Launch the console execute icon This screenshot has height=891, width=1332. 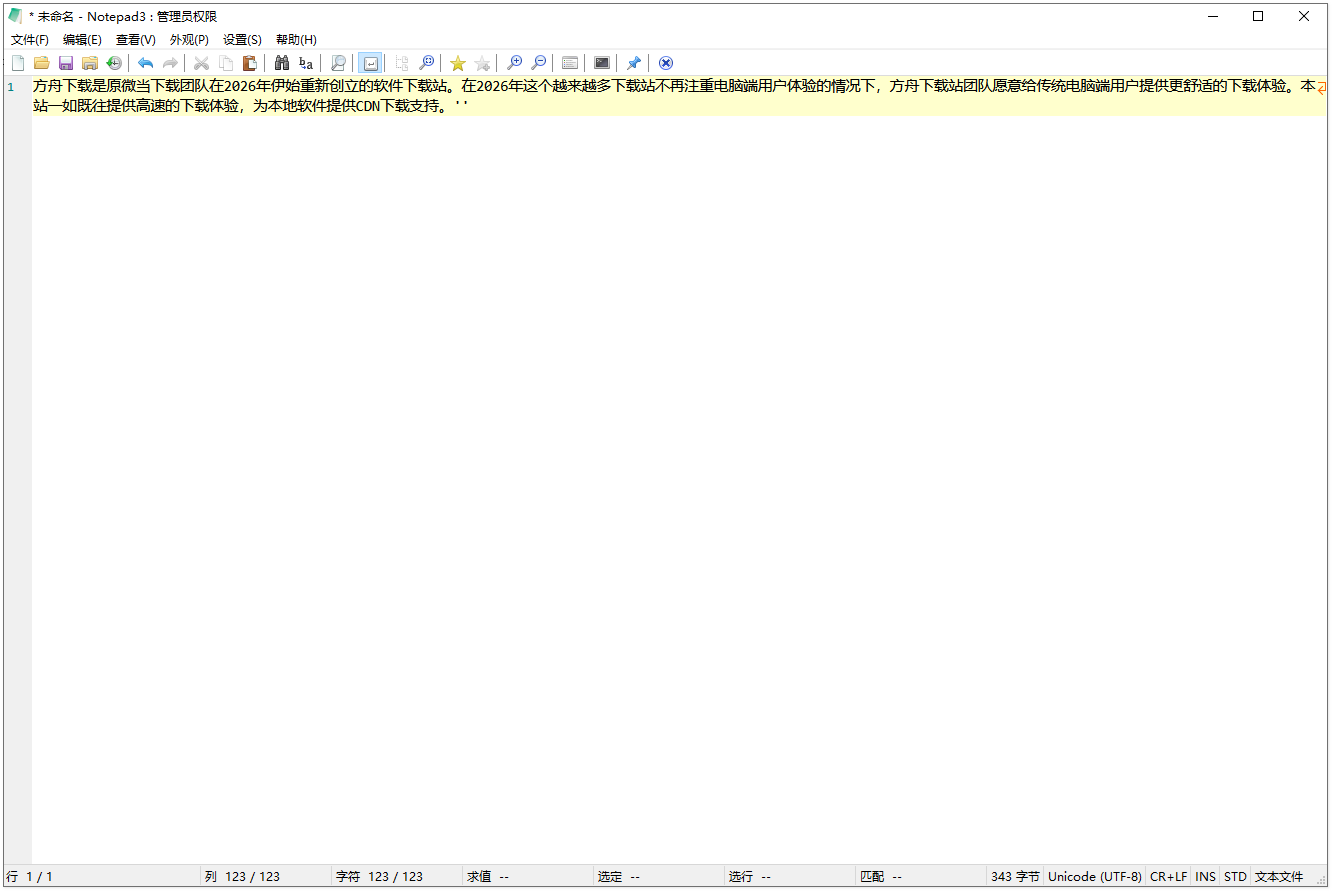pos(601,62)
